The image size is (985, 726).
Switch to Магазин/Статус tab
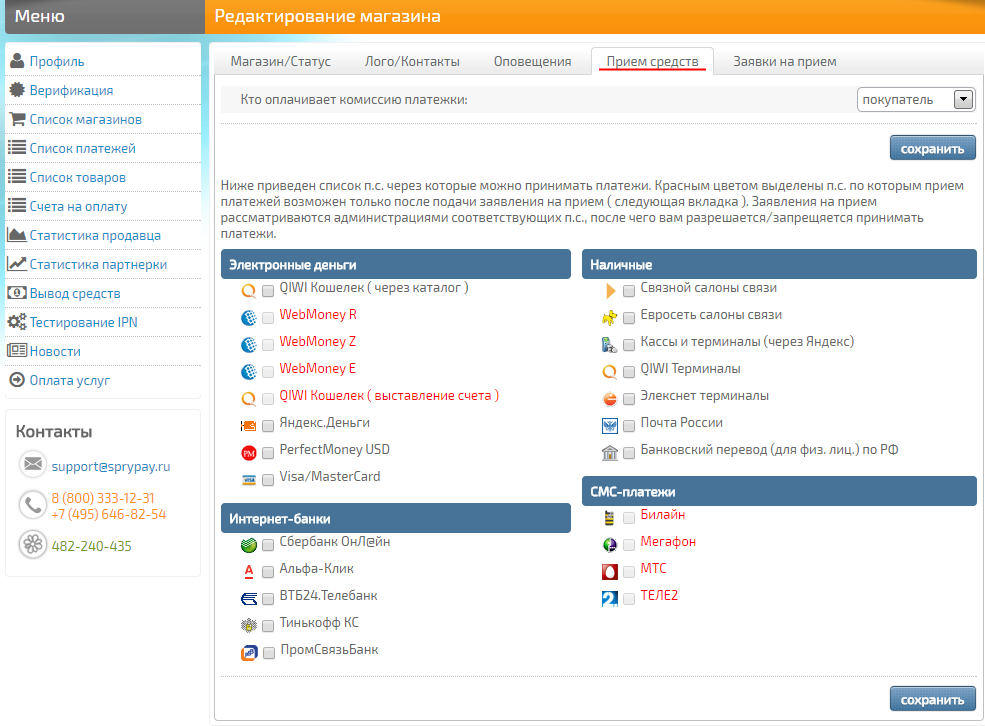[280, 62]
